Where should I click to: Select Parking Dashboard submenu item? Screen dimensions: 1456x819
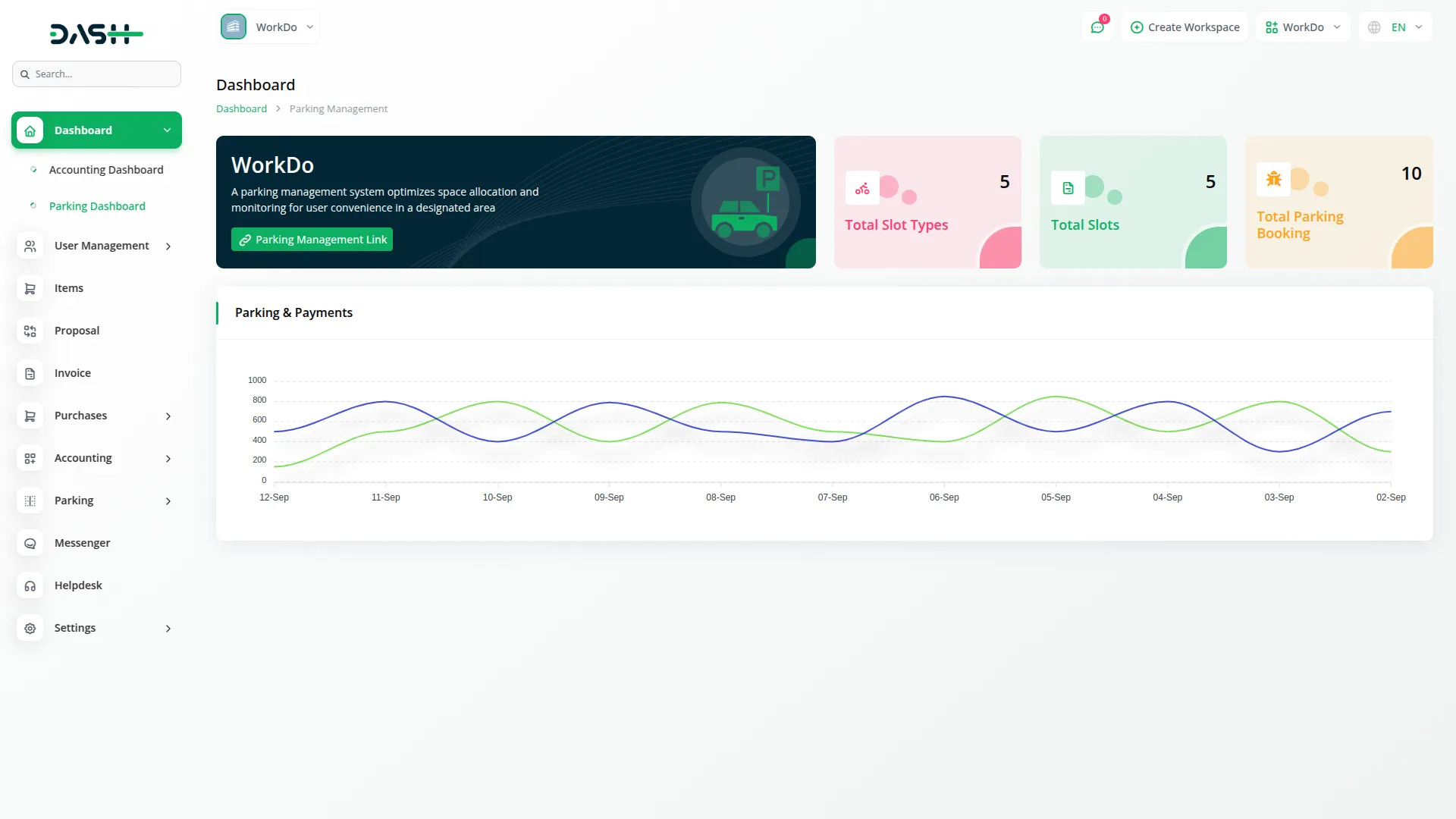pos(97,206)
